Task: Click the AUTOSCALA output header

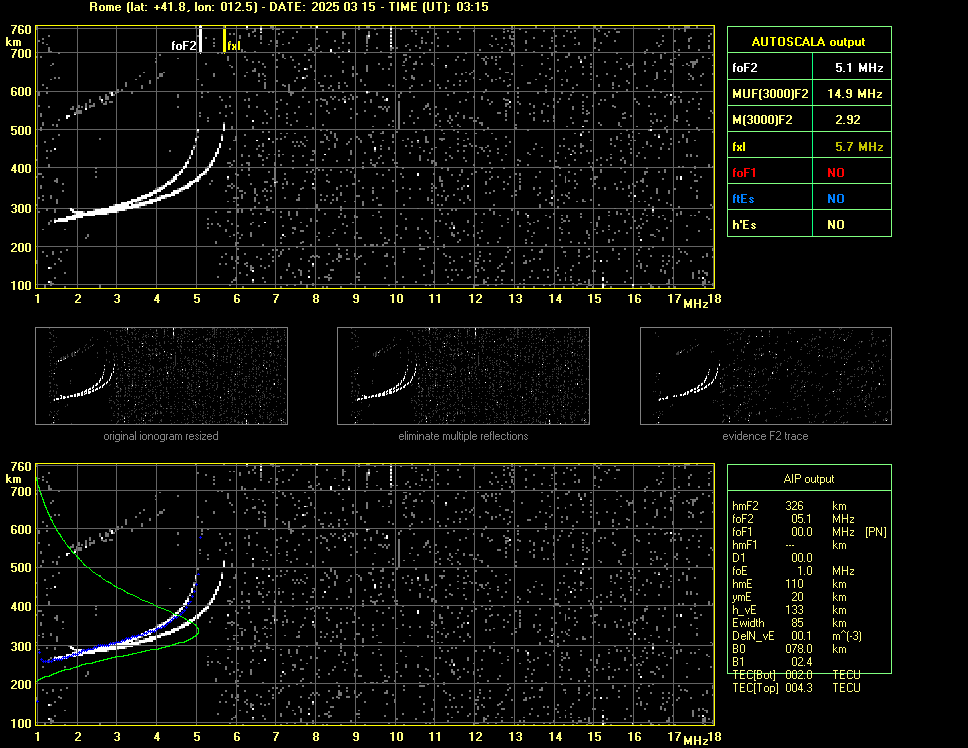Action: point(809,41)
